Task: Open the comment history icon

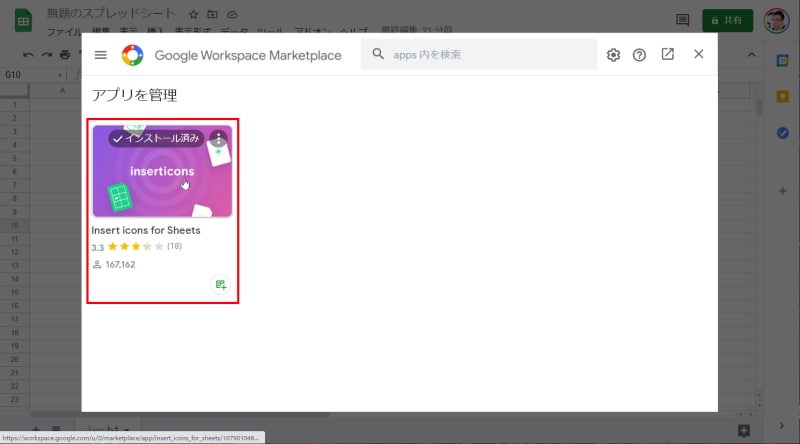Action: pyautogui.click(x=682, y=20)
